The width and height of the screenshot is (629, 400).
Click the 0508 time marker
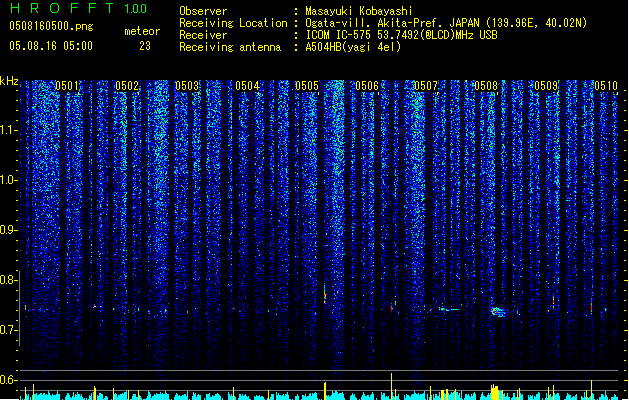click(x=486, y=86)
